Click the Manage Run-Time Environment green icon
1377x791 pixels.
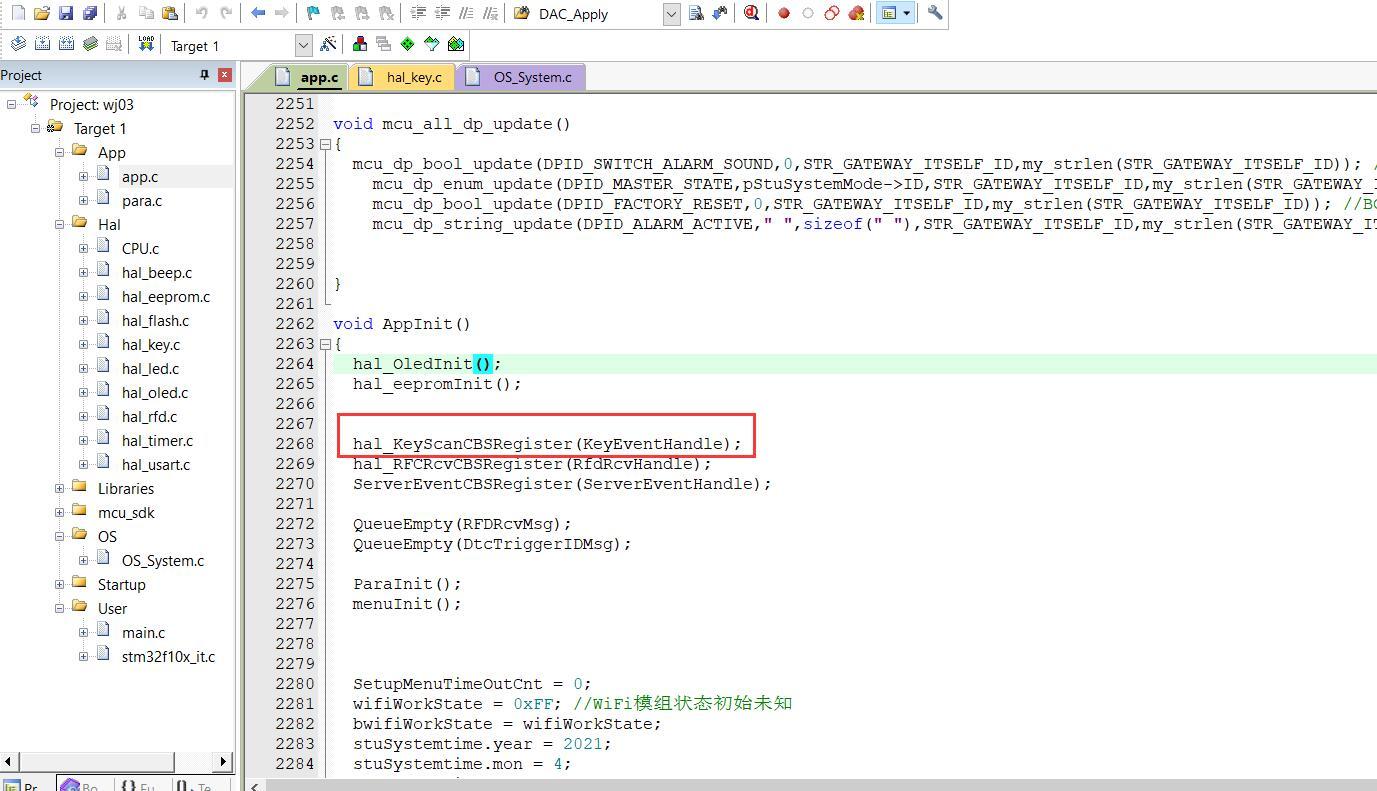(408, 44)
